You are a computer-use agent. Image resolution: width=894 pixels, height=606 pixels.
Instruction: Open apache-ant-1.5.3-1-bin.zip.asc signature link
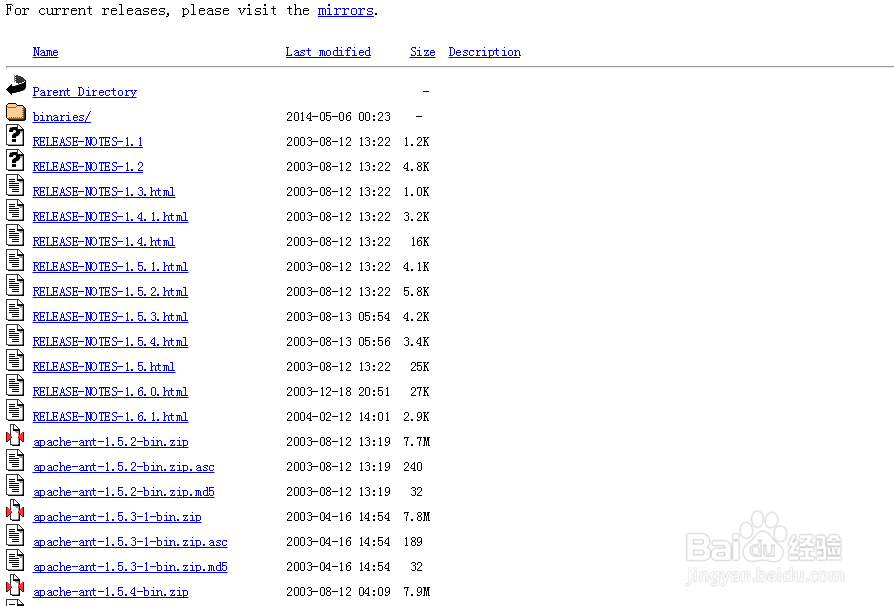pyautogui.click(x=130, y=543)
